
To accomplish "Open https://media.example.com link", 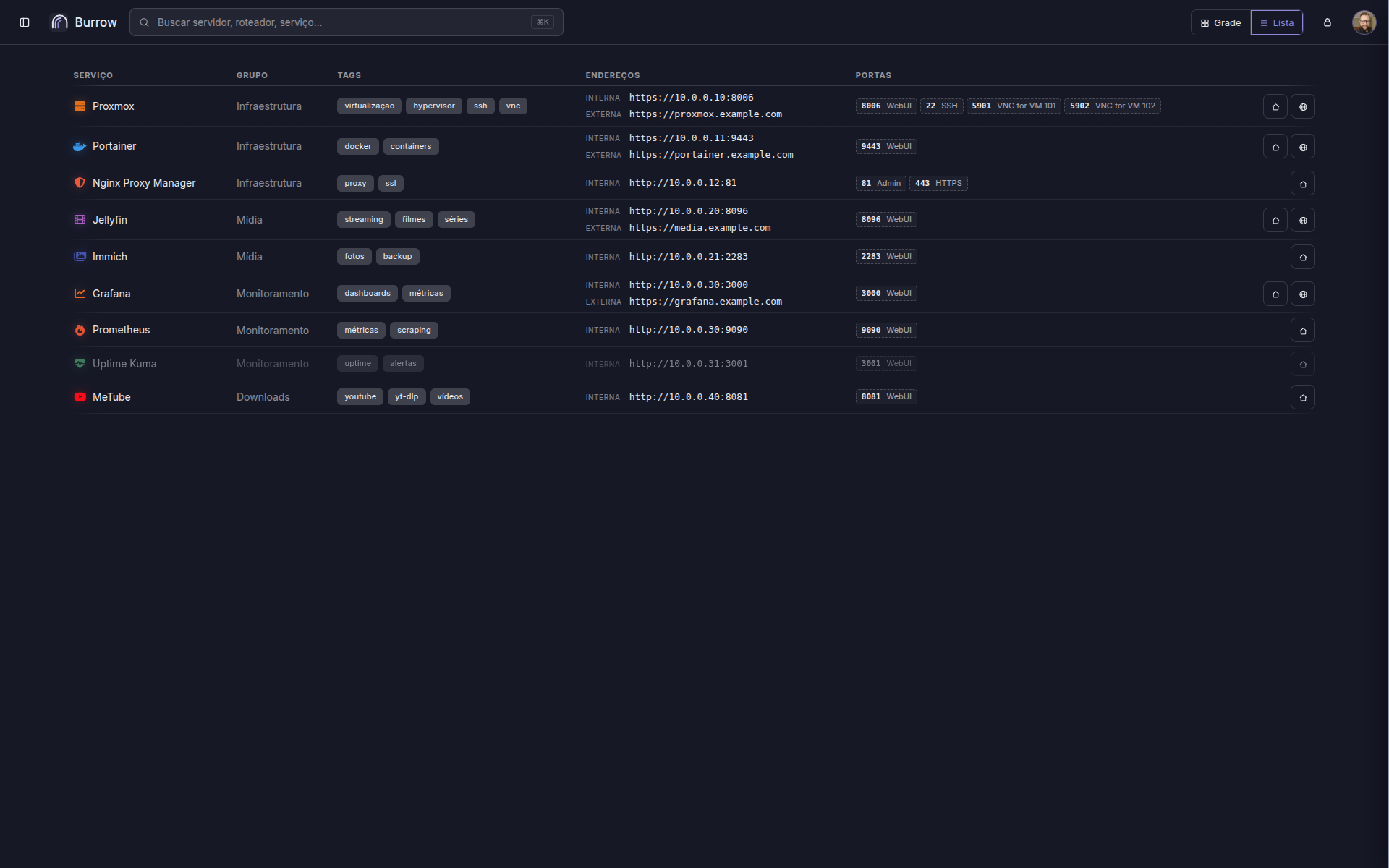I will point(700,228).
